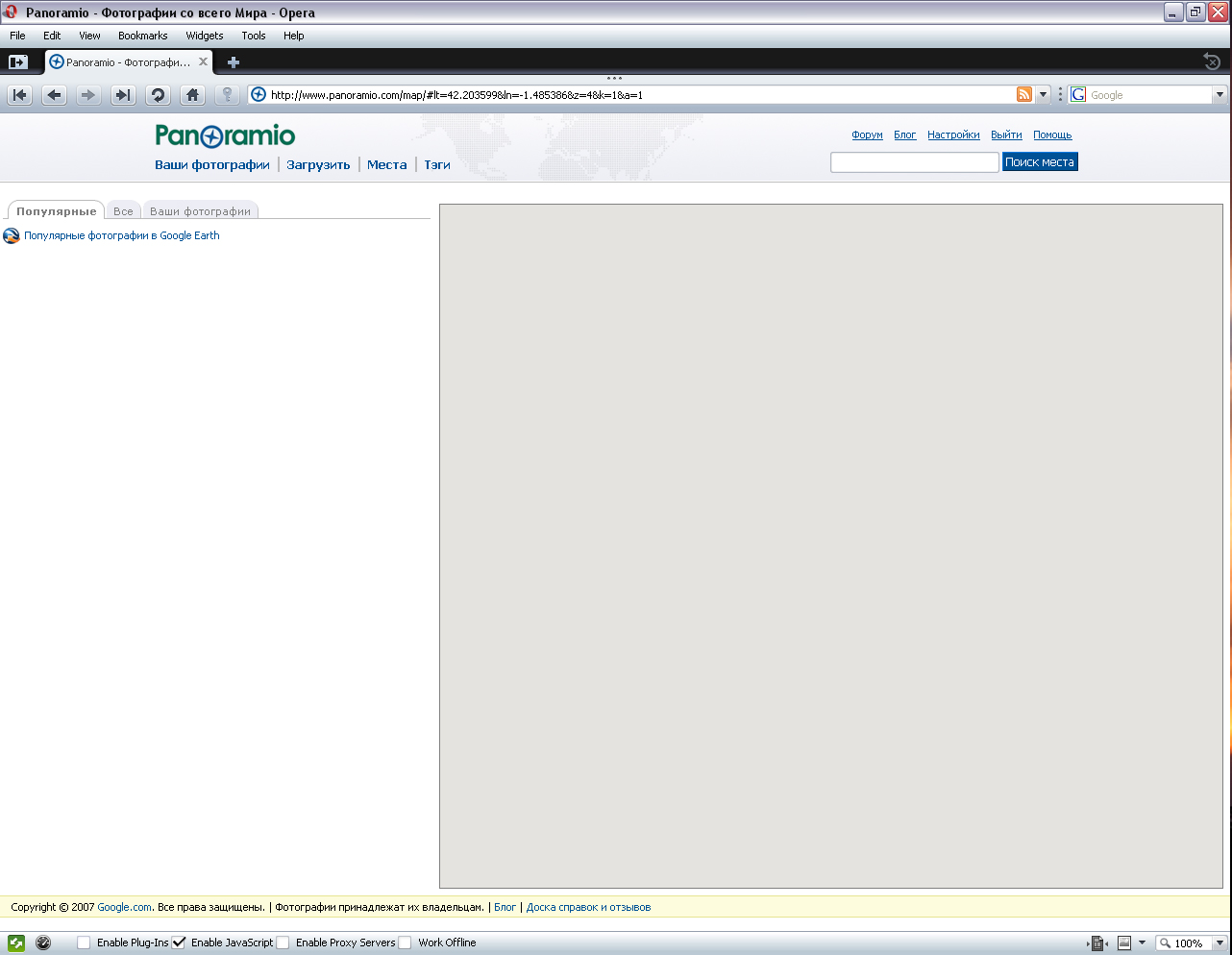The image size is (1232, 955).
Task: Click the Поиск места button
Action: pyautogui.click(x=1039, y=162)
